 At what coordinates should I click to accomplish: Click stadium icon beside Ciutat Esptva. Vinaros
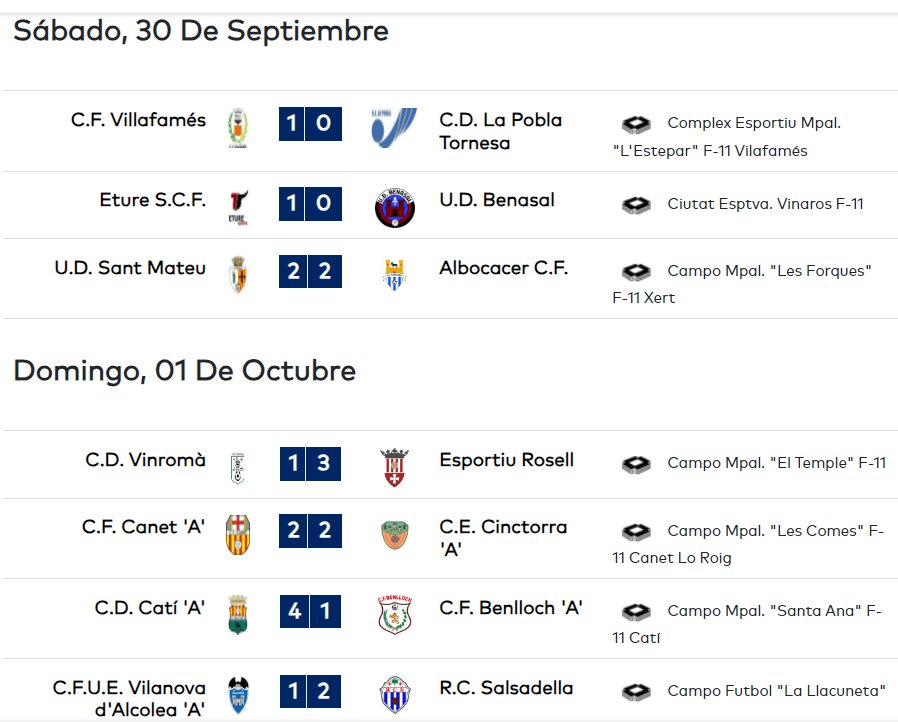636,204
